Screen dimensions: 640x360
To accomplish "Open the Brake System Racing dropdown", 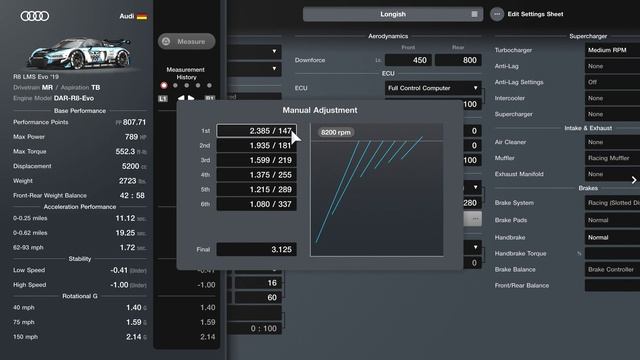I will click(x=612, y=203).
